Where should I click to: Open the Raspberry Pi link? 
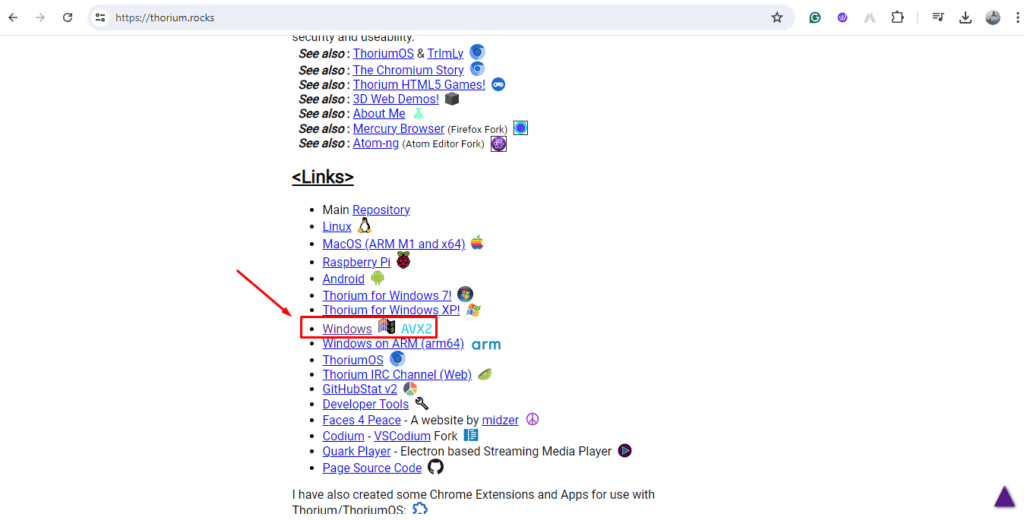(356, 262)
